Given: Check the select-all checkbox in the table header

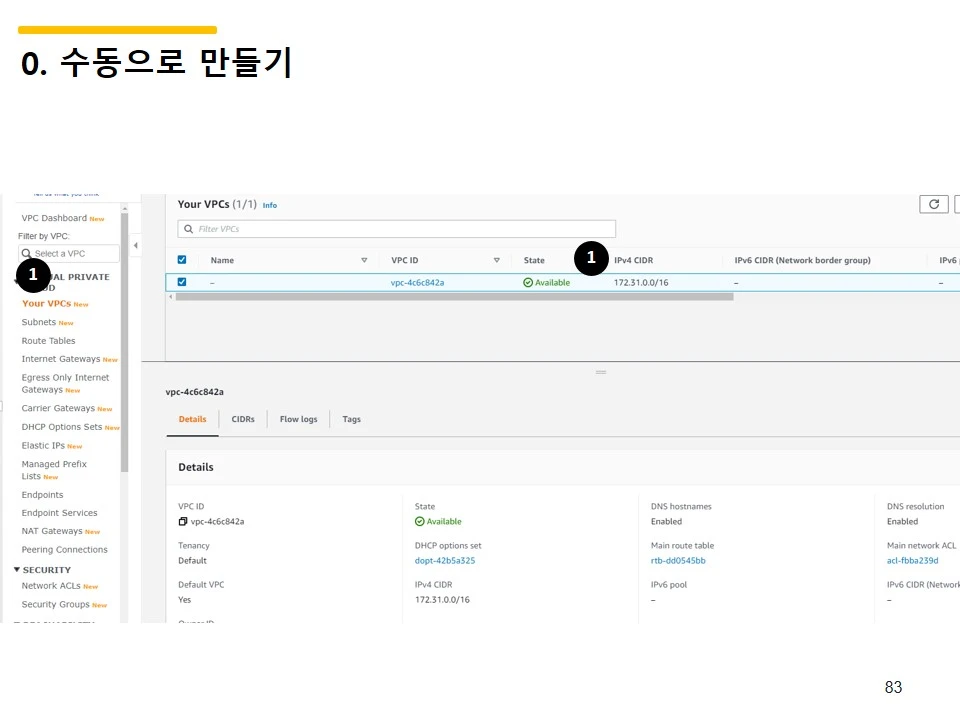Looking at the screenshot, I should tap(181, 260).
